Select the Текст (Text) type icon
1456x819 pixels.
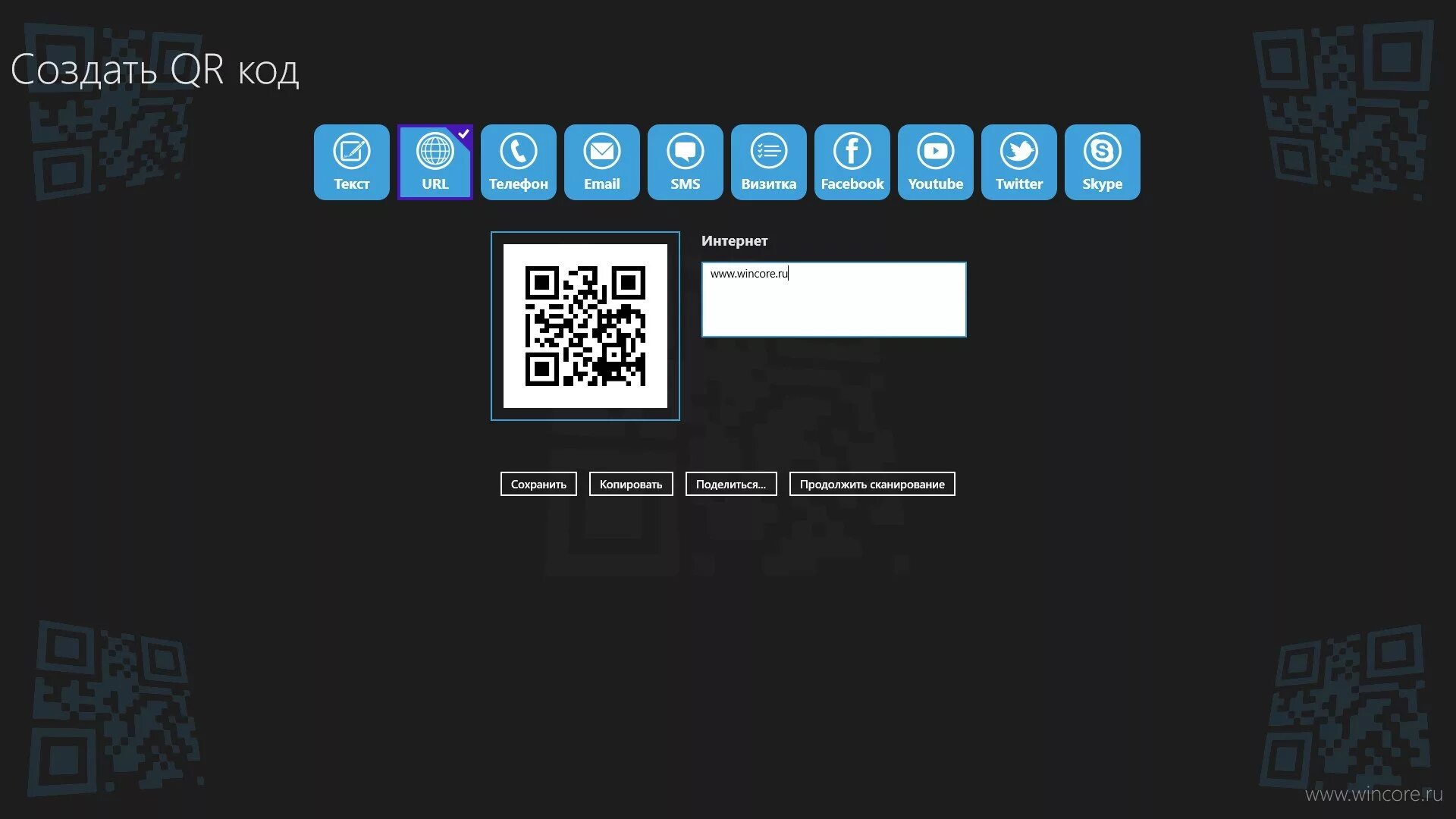(351, 160)
